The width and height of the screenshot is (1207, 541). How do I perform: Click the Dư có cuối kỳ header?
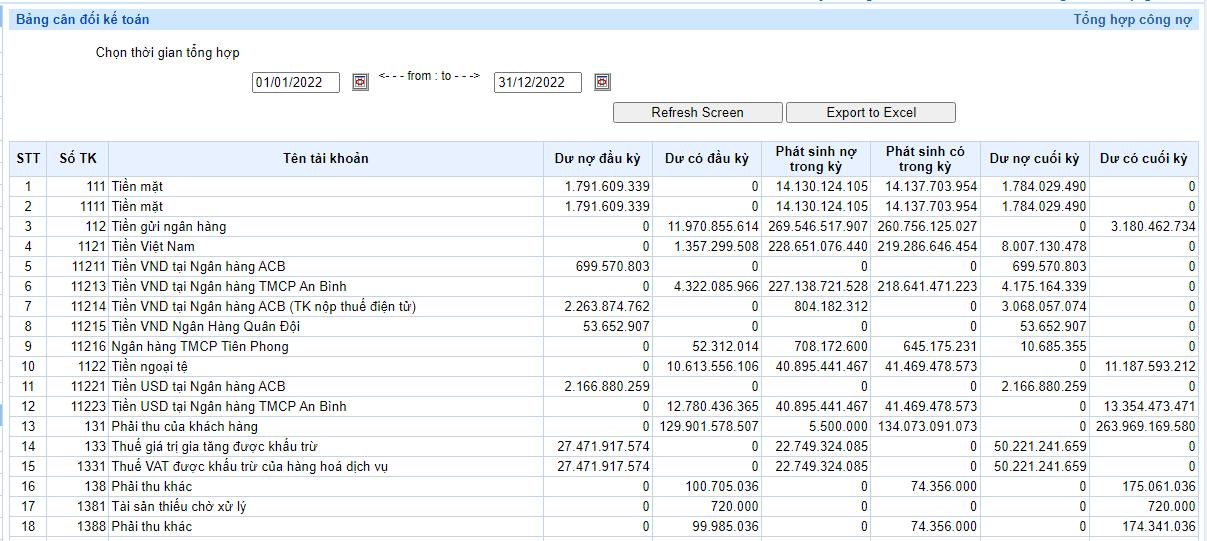point(1143,158)
